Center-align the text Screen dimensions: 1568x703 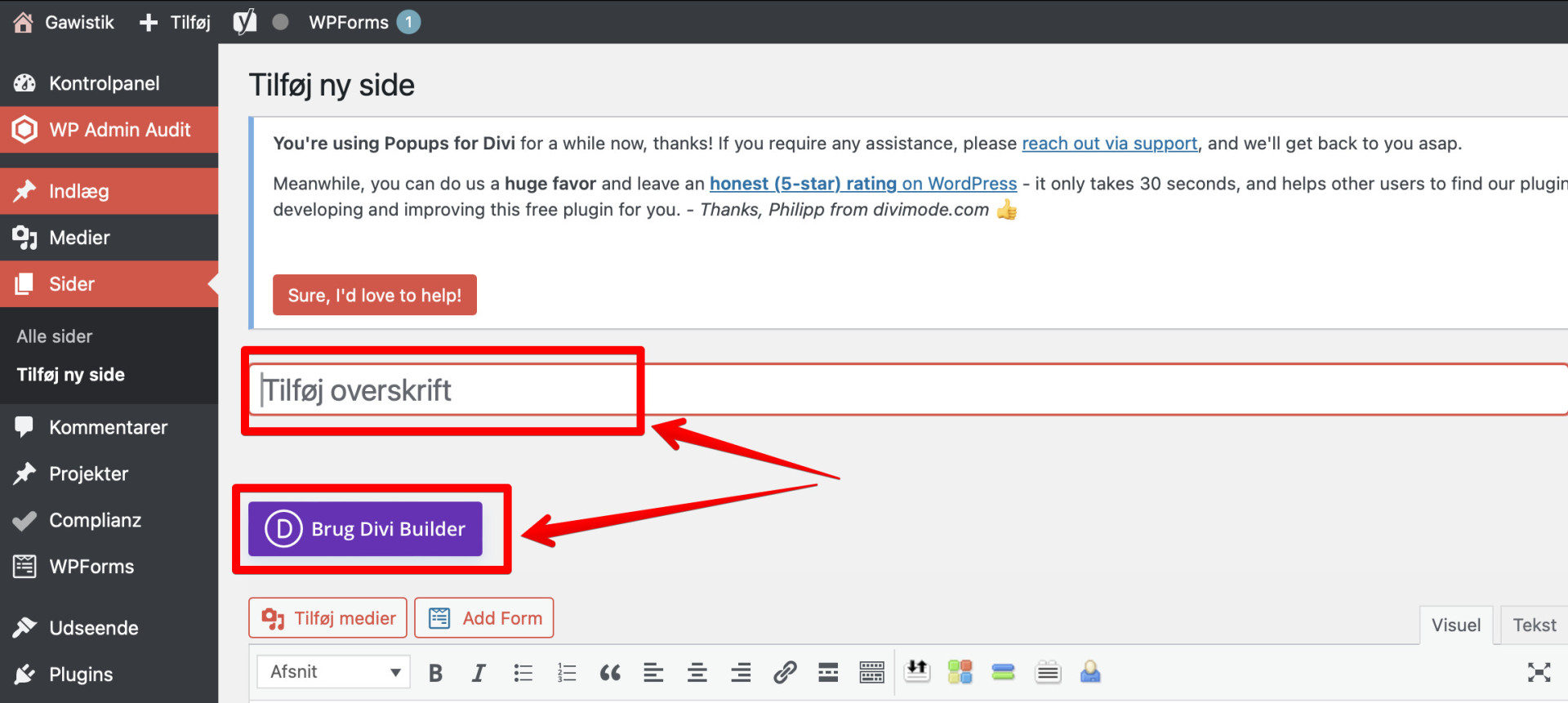697,673
